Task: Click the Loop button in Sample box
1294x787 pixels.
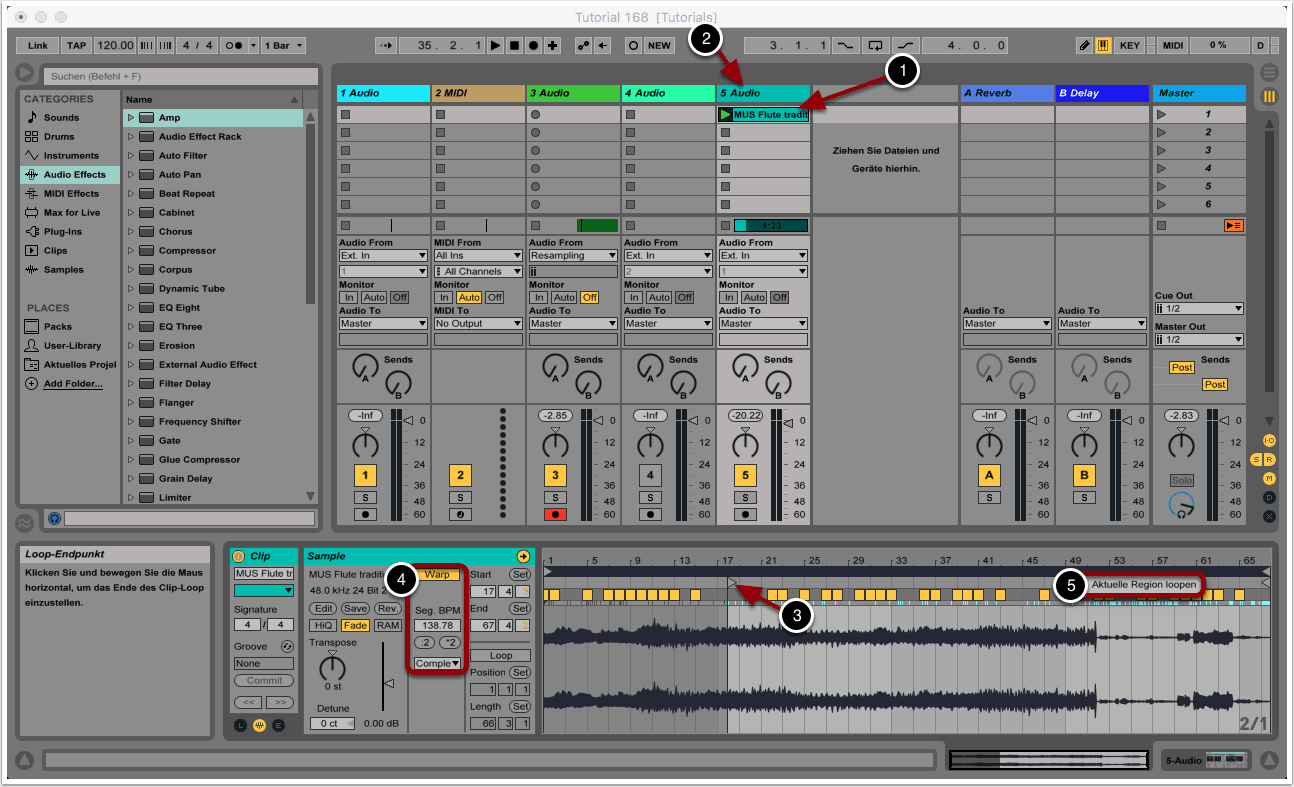Action: click(x=500, y=656)
